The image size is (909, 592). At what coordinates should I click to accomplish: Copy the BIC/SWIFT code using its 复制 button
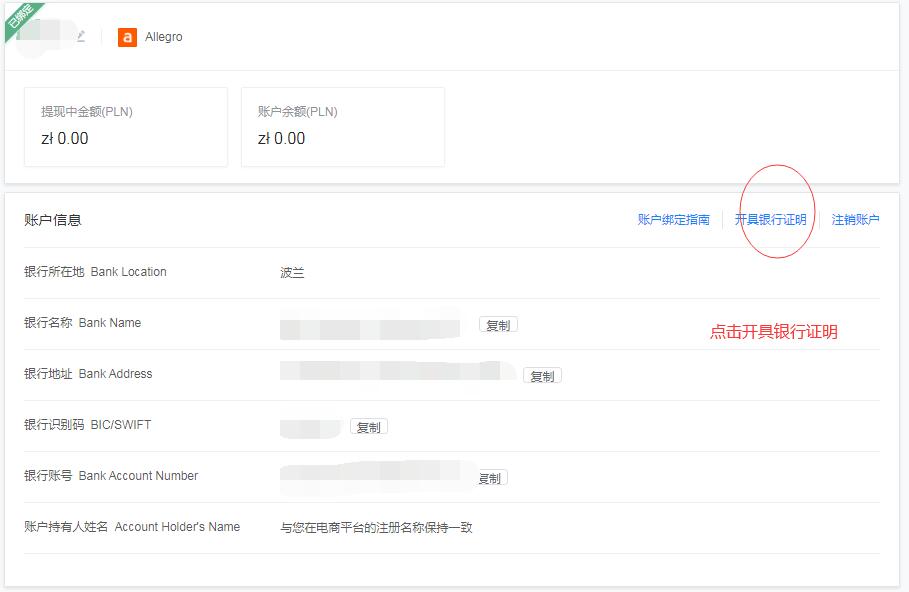(x=369, y=425)
